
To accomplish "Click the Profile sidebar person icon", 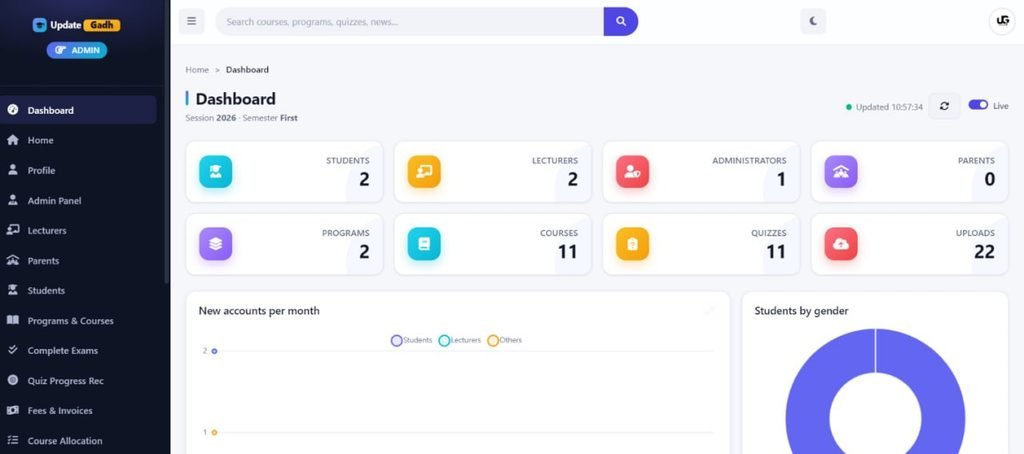I will tap(12, 170).
